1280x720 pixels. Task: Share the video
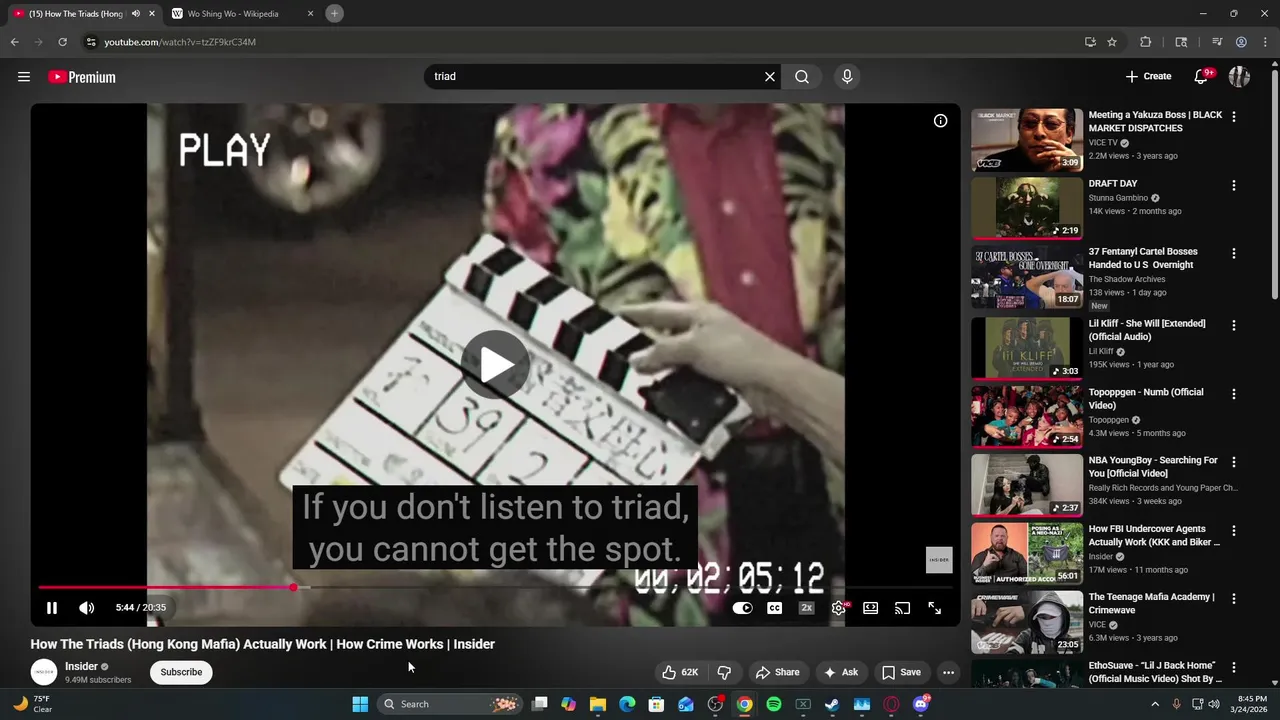777,672
